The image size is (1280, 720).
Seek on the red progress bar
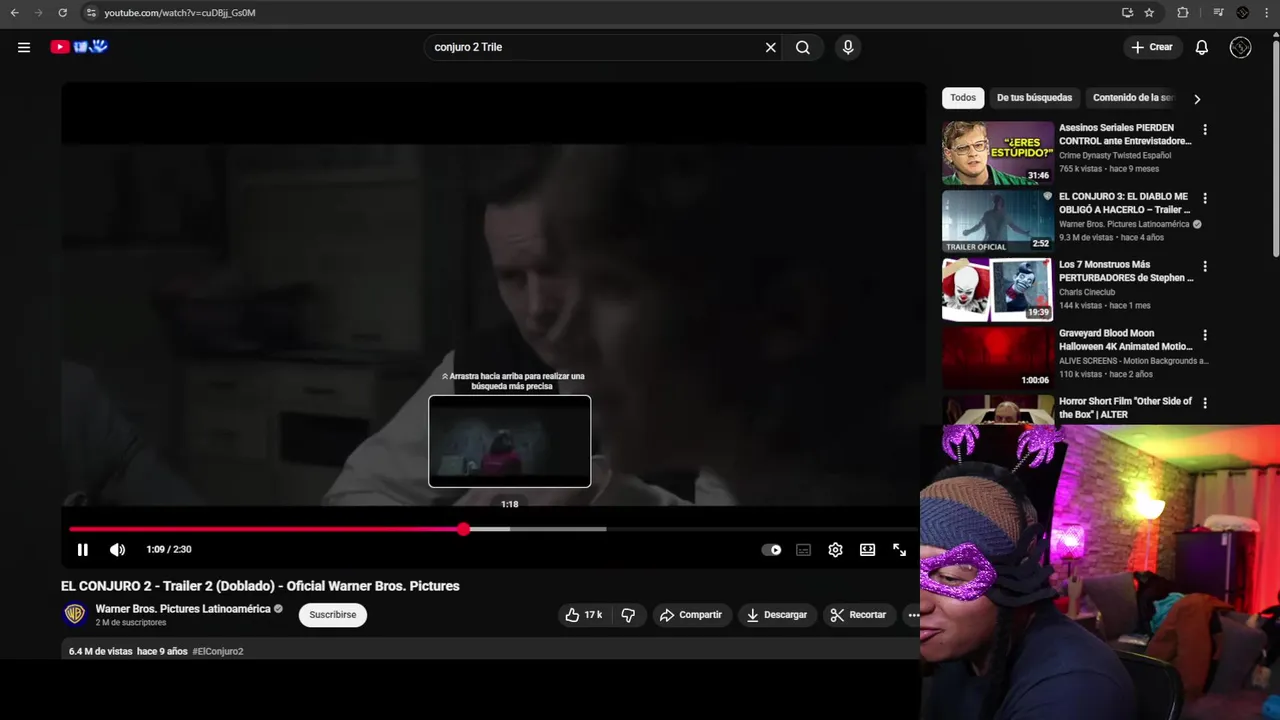pos(266,529)
